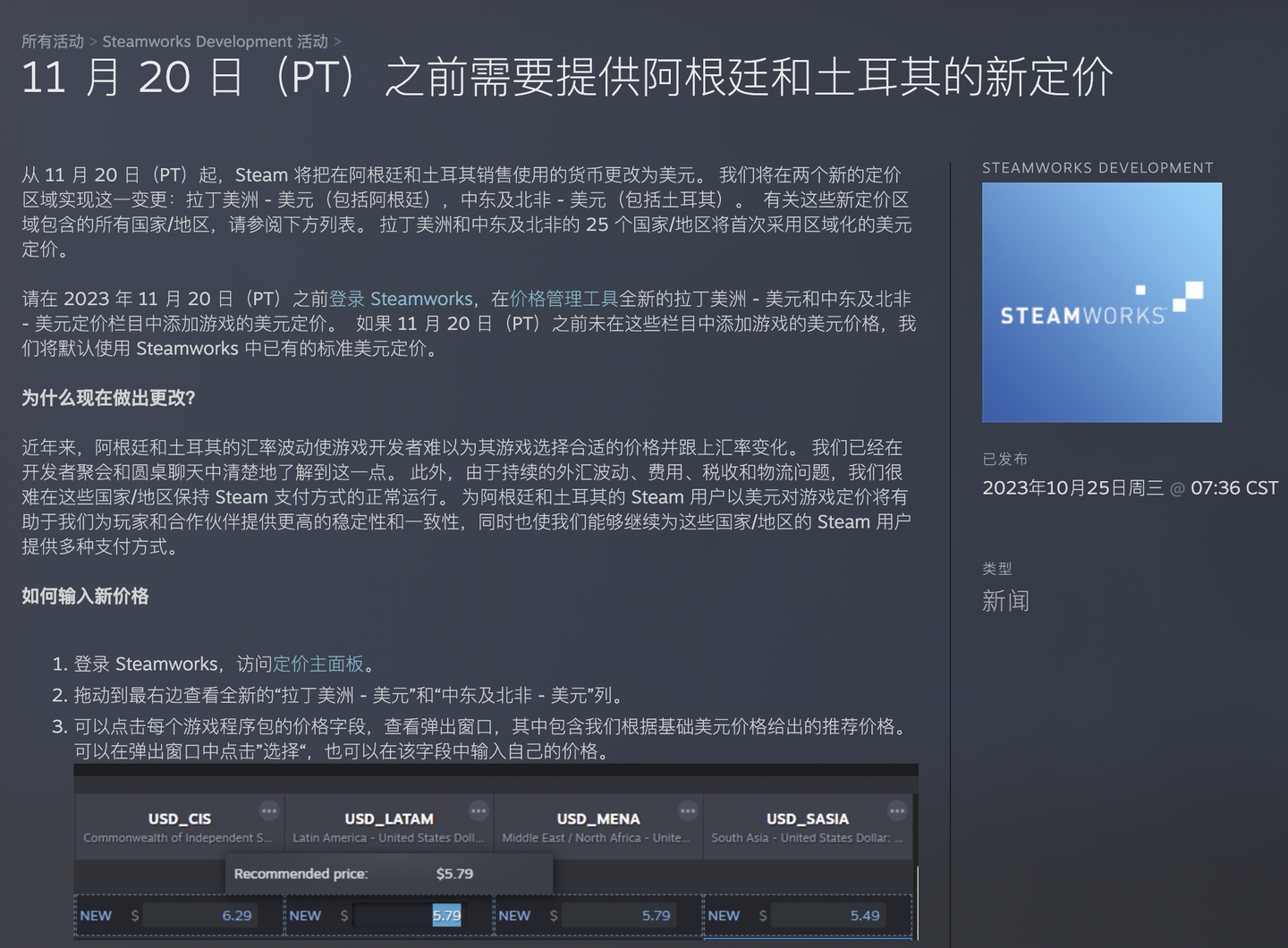Image resolution: width=1288 pixels, height=948 pixels.
Task: Click the USD_SASIA price field showing 5.49
Action: coord(829,915)
